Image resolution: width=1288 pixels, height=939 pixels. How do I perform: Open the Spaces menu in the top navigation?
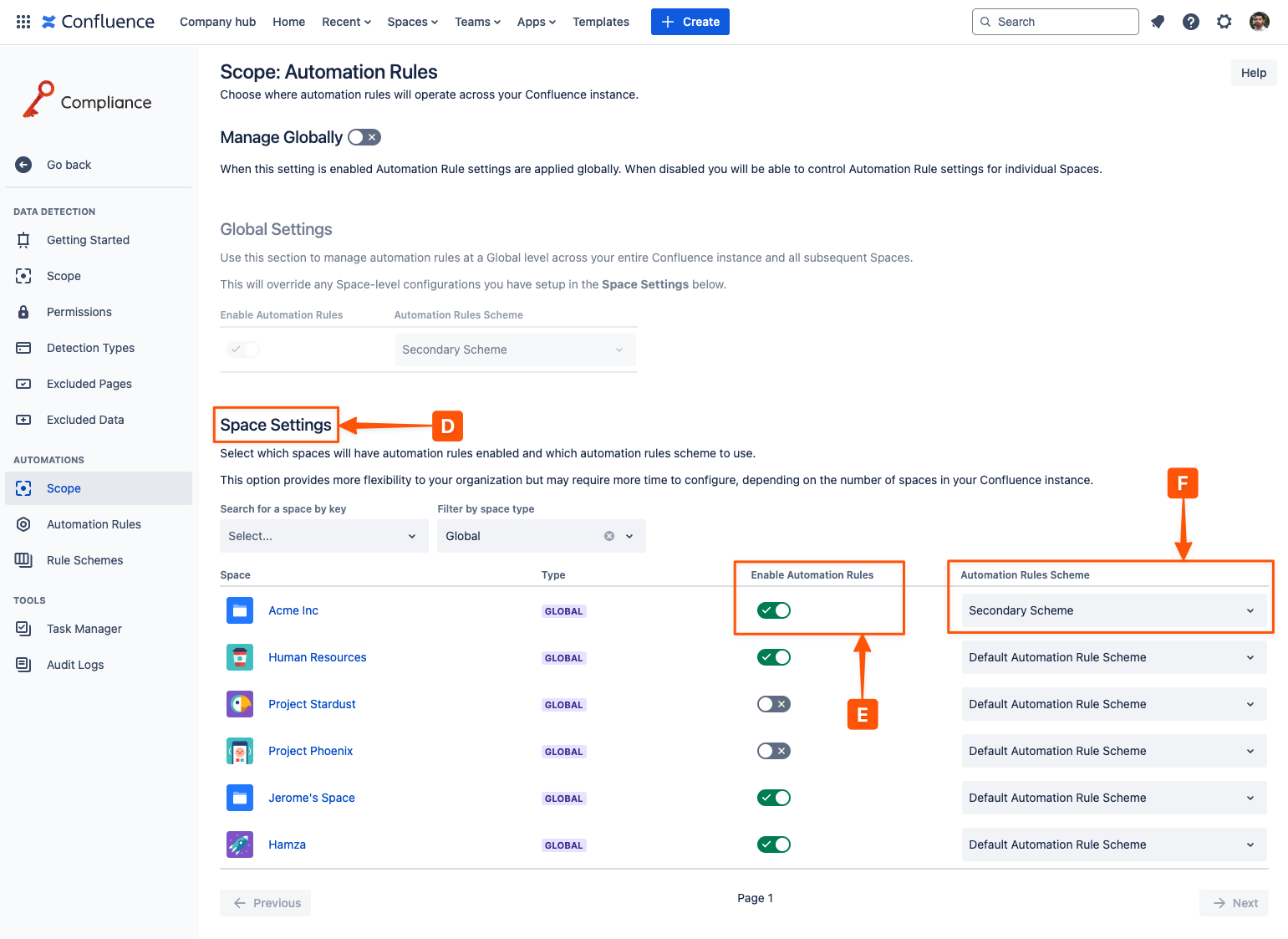pos(412,22)
